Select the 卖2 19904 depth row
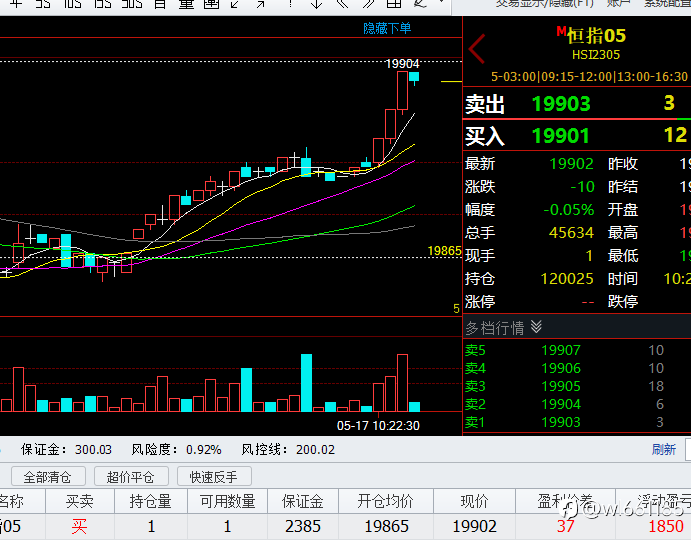Viewport: 691px width, 543px height. pos(577,404)
